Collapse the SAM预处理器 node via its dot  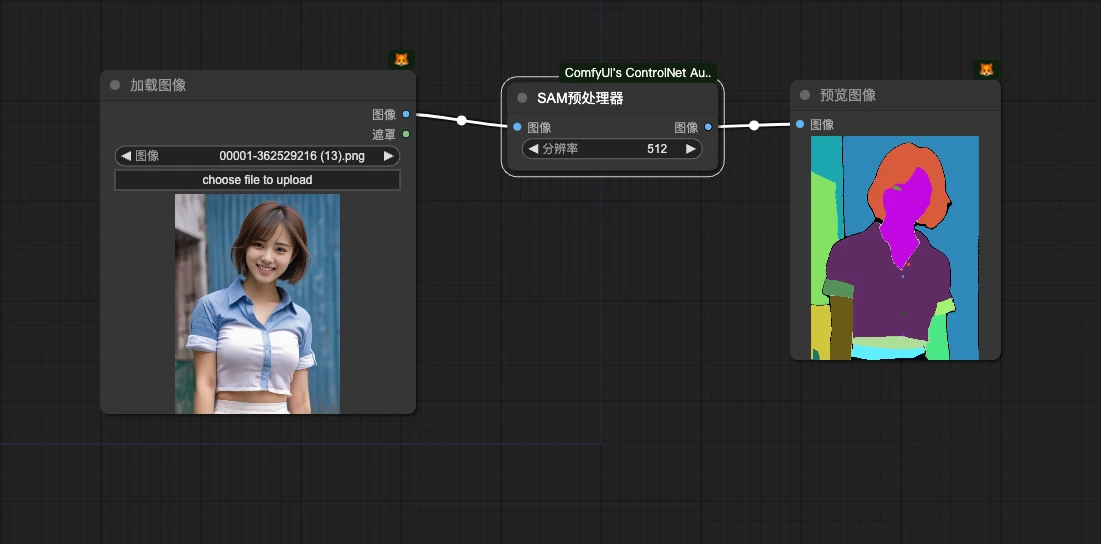coord(522,98)
